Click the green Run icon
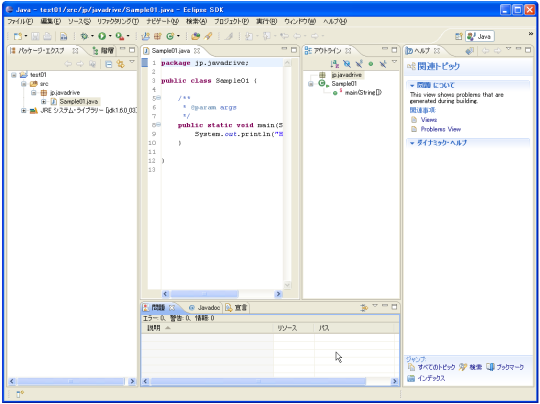 pos(102,36)
